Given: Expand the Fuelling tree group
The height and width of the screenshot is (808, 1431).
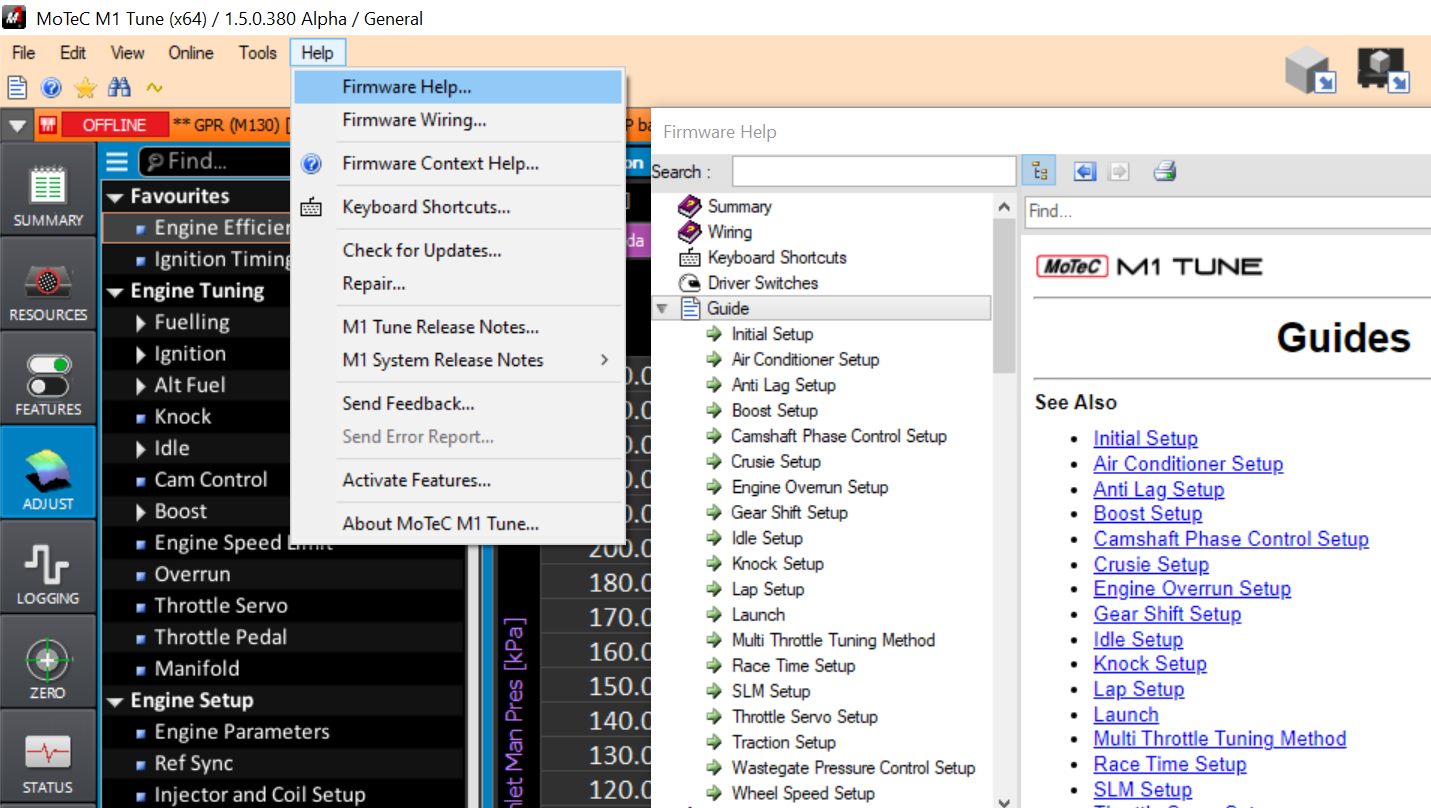Looking at the screenshot, I should click(141, 323).
